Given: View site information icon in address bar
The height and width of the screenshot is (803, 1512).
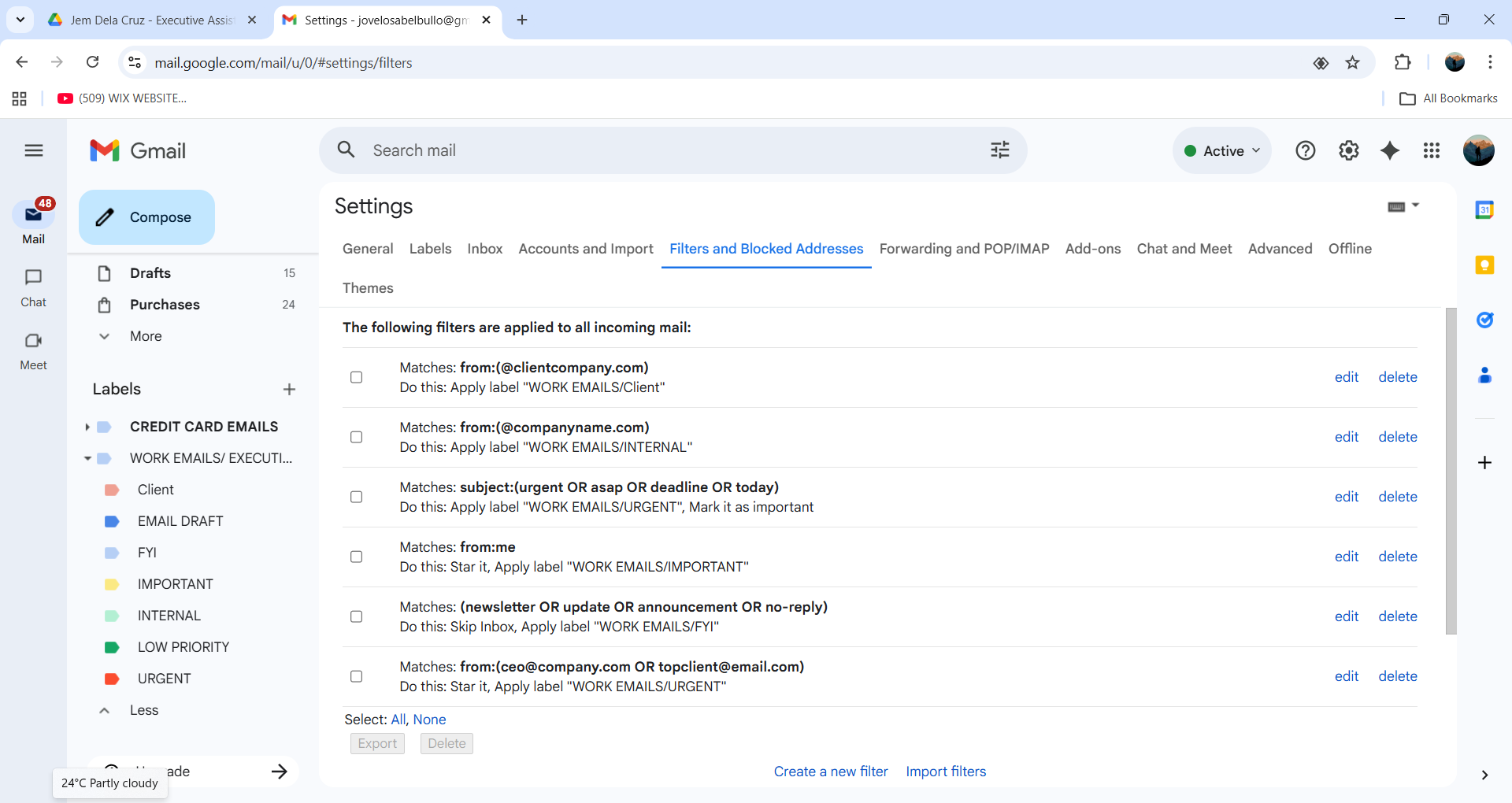Looking at the screenshot, I should (x=135, y=62).
